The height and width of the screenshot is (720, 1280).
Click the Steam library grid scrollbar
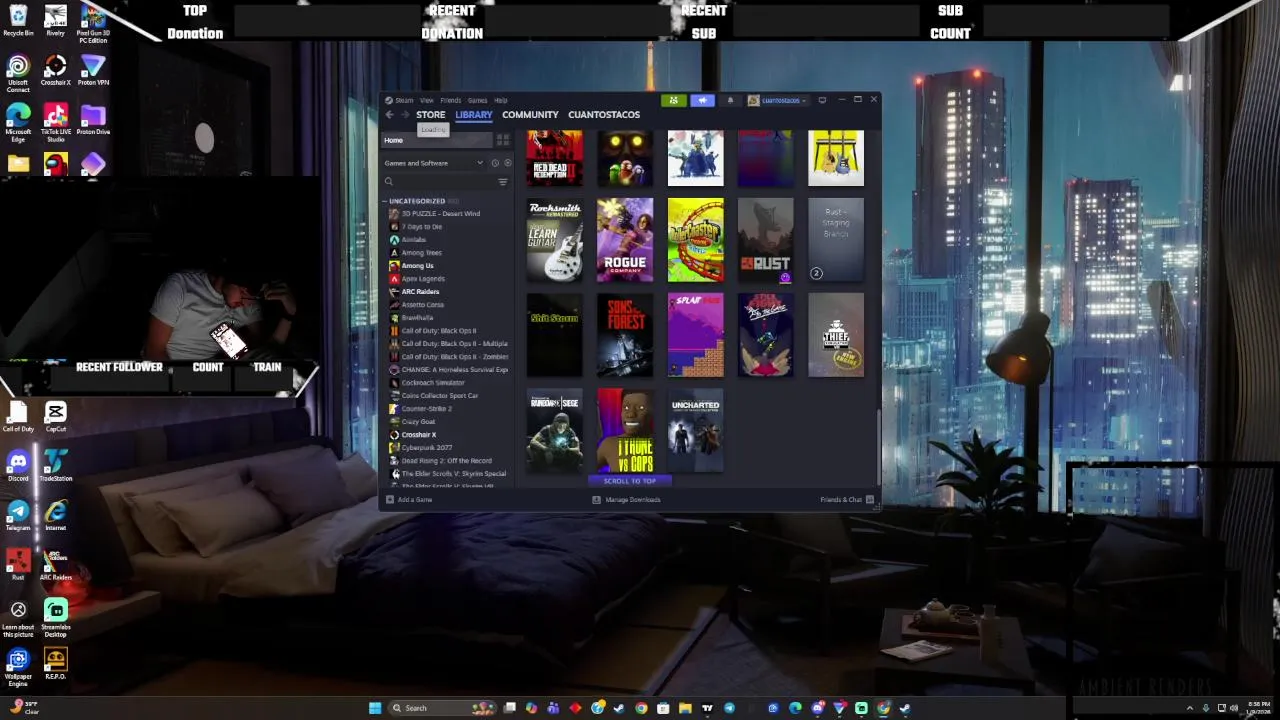pyautogui.click(x=878, y=445)
